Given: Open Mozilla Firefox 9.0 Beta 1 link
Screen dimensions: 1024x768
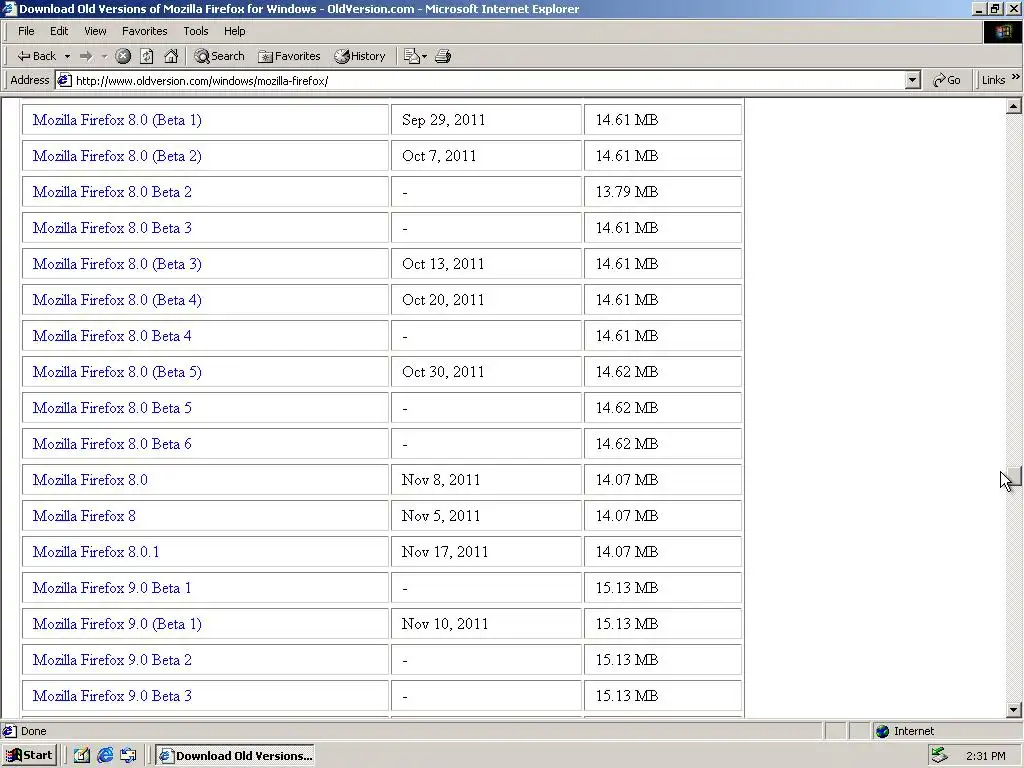Looking at the screenshot, I should 112,588.
